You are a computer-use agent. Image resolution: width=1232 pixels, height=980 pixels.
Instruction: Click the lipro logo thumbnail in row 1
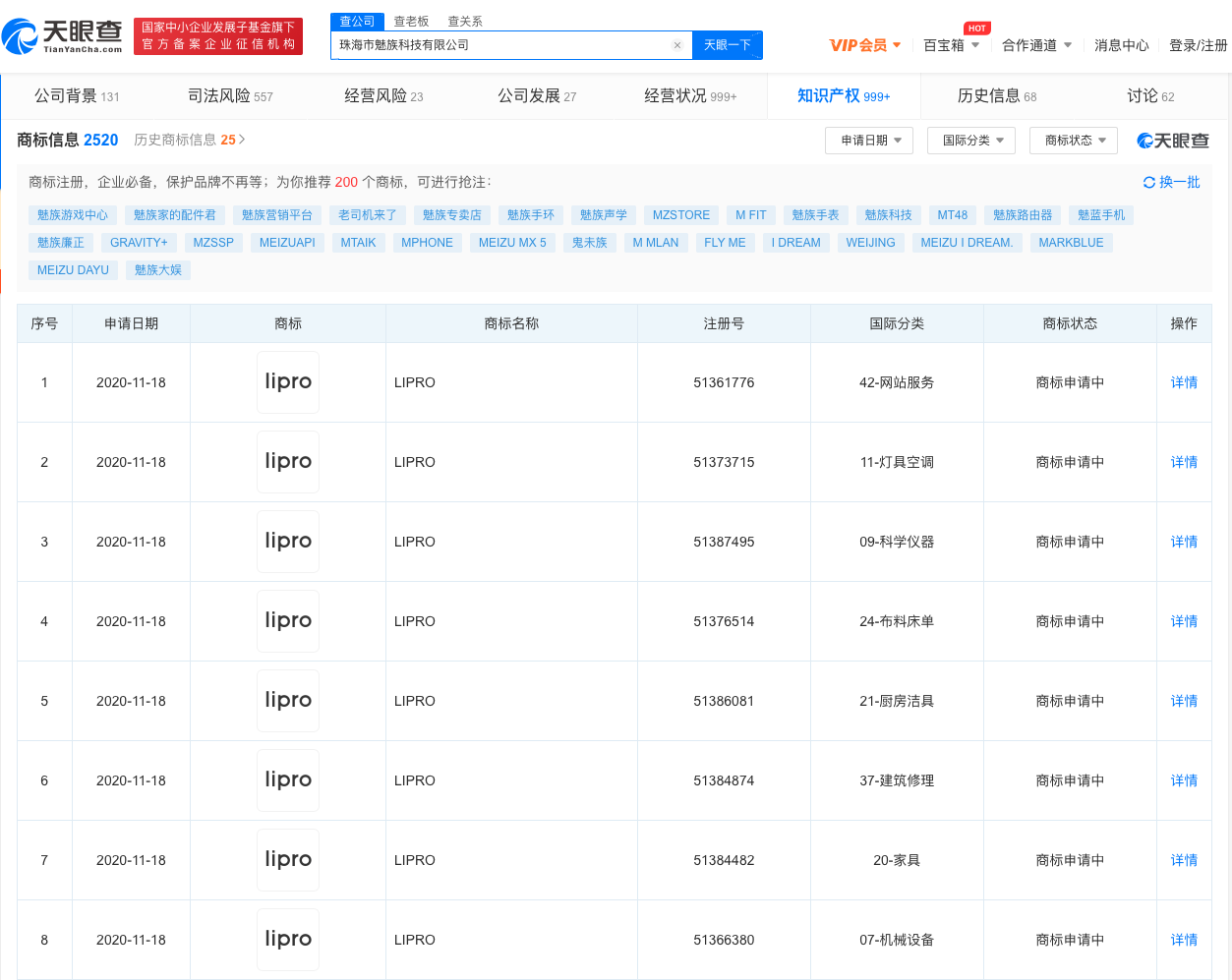click(287, 382)
